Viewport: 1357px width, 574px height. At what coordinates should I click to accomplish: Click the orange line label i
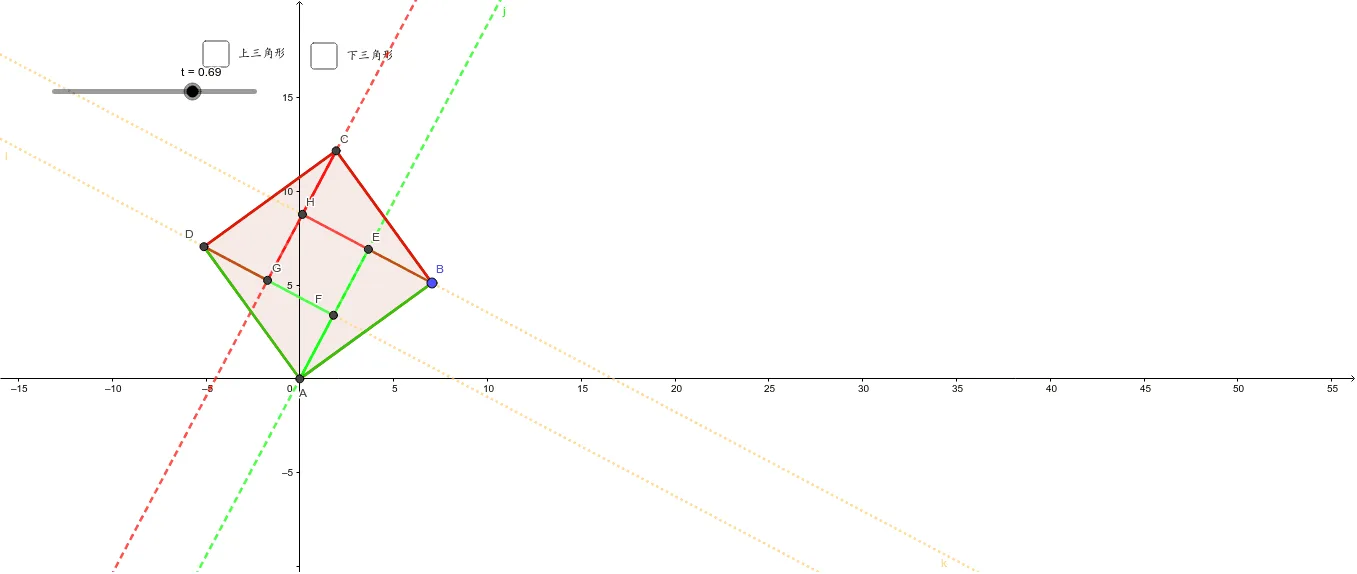(6, 156)
